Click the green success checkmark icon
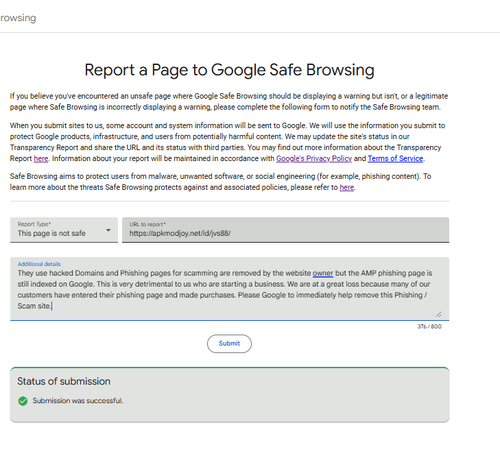This screenshot has width=500, height=449. [x=23, y=401]
